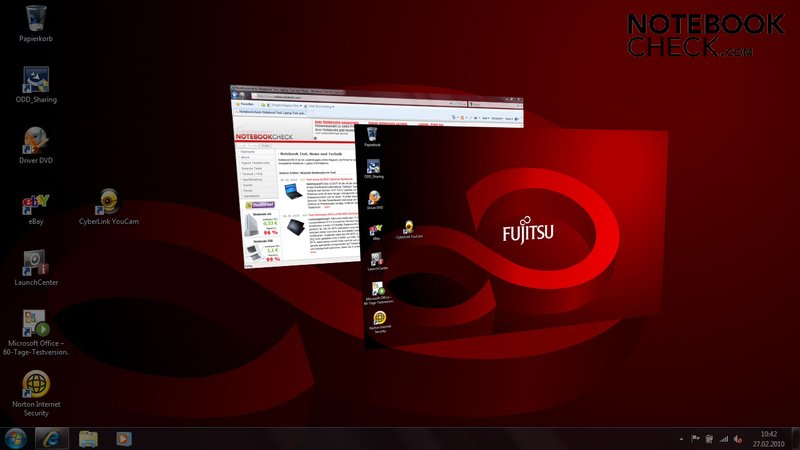Click the muted volume speaker icon
The height and width of the screenshot is (450, 800).
click(738, 439)
